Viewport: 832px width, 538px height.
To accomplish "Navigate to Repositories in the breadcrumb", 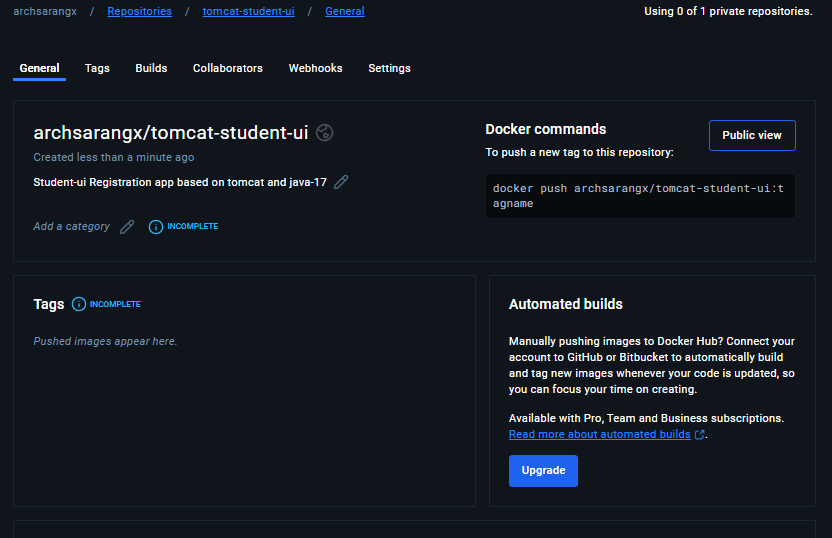I will tap(139, 11).
